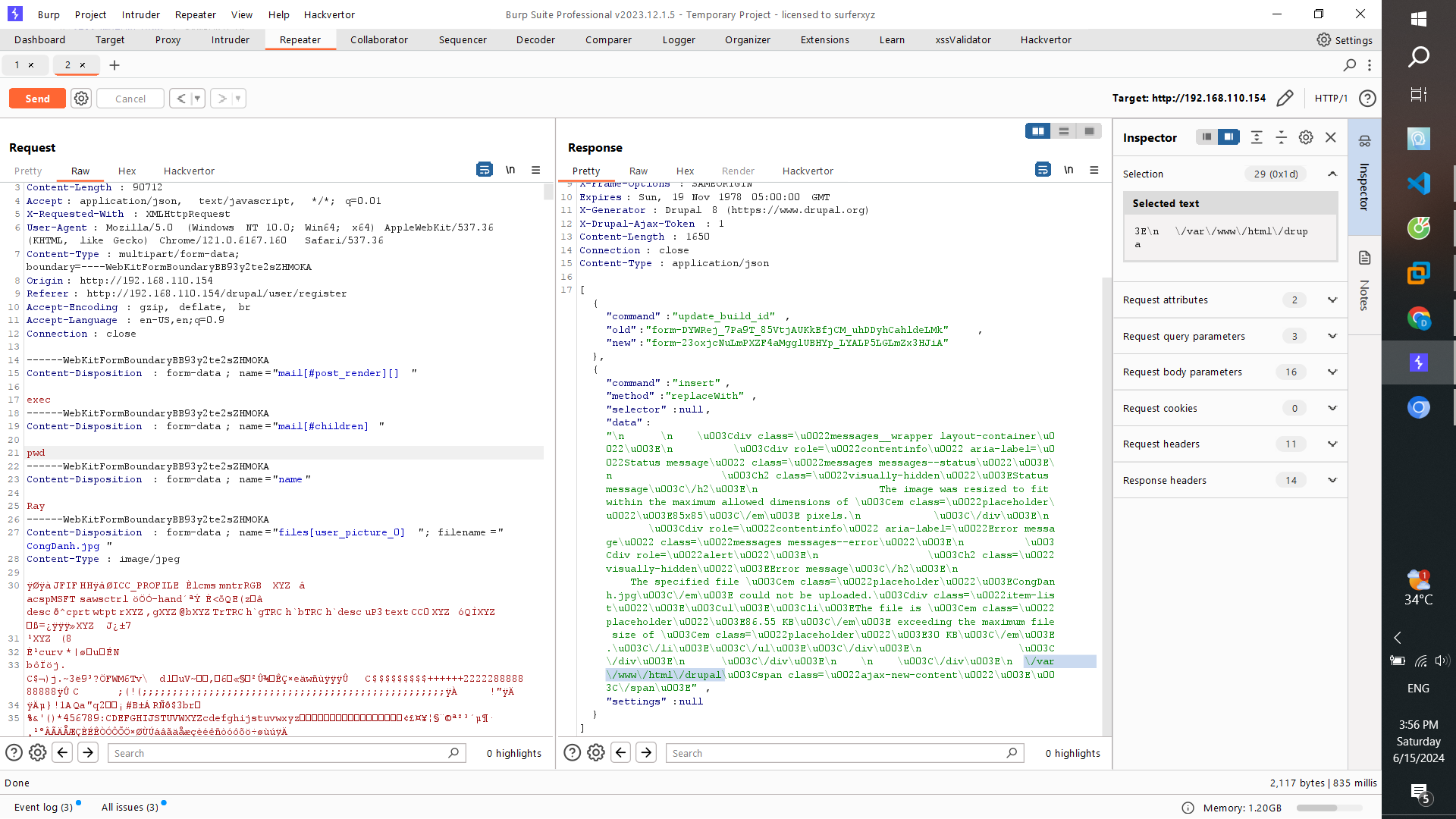Viewport: 1456px width, 819px height.
Task: Open Request search settings gear
Action: [38, 753]
